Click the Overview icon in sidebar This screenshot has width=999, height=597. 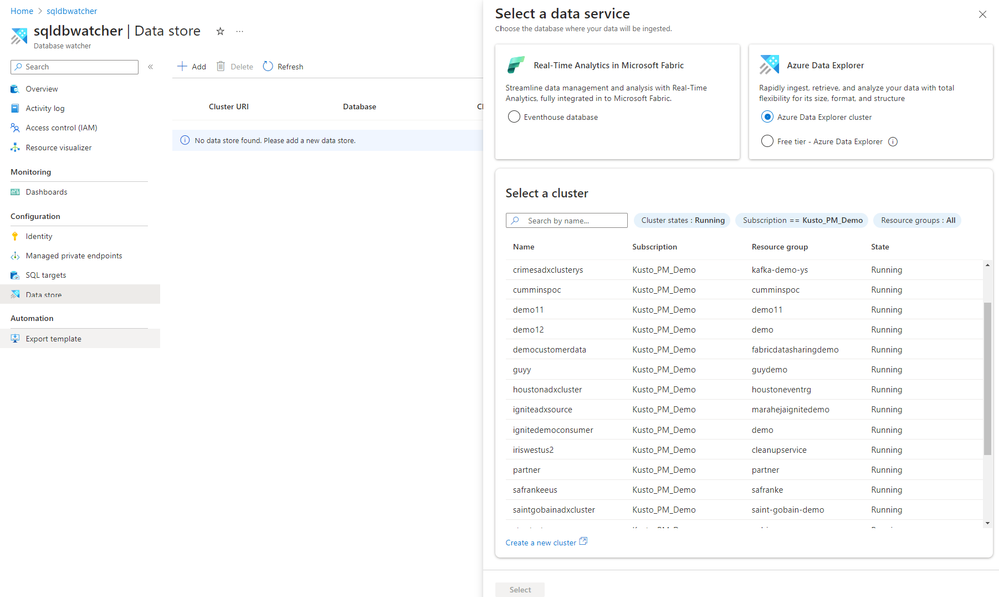tap(15, 89)
